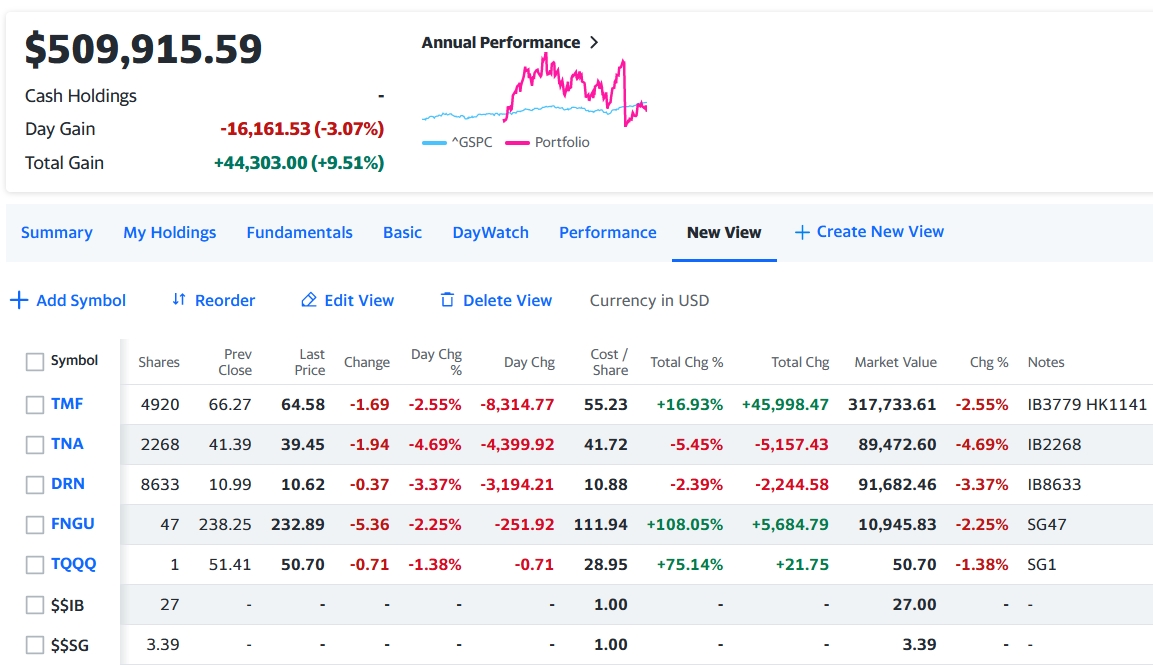
Task: Go to the Performance tab
Action: tap(607, 232)
